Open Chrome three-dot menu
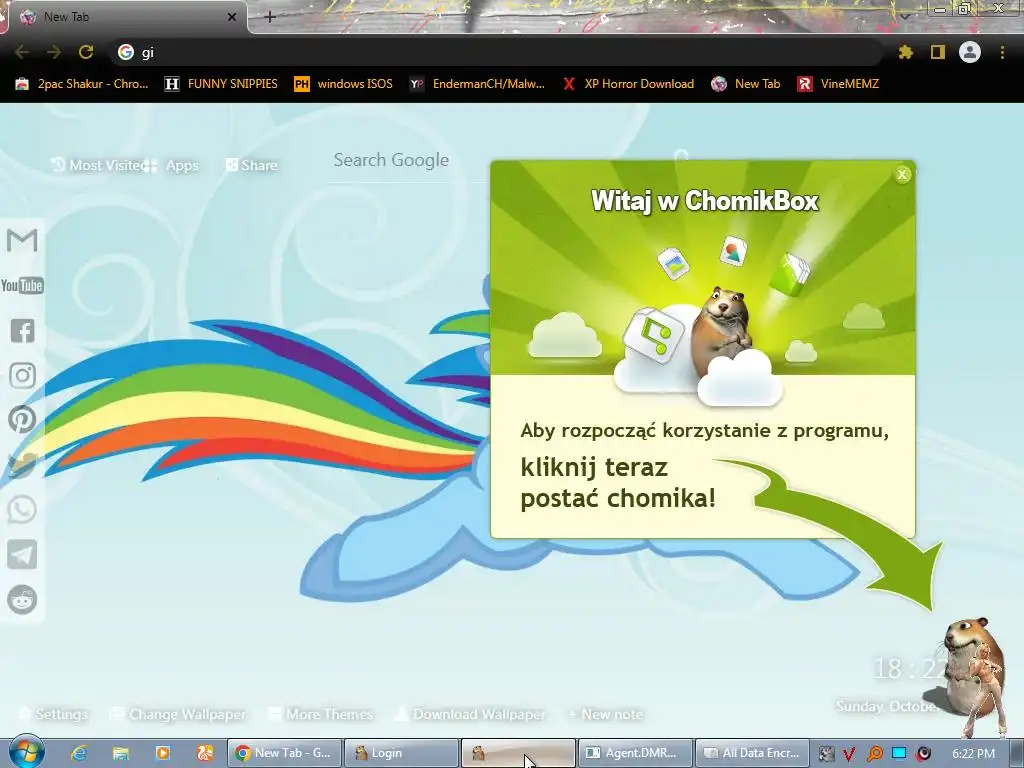The width and height of the screenshot is (1024, 768). [x=1002, y=52]
